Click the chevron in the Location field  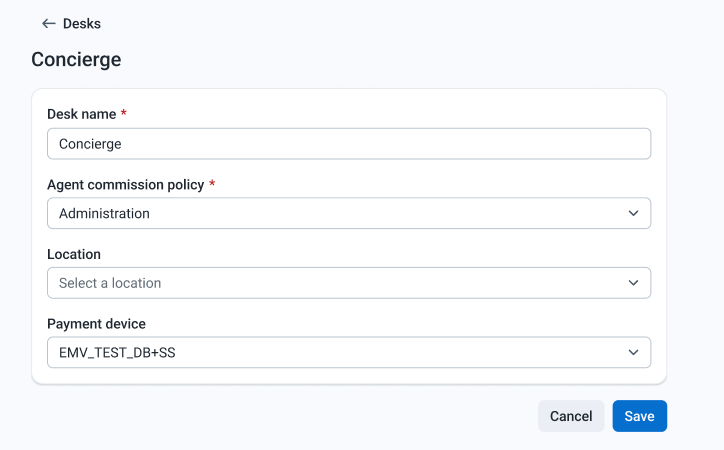pos(633,283)
